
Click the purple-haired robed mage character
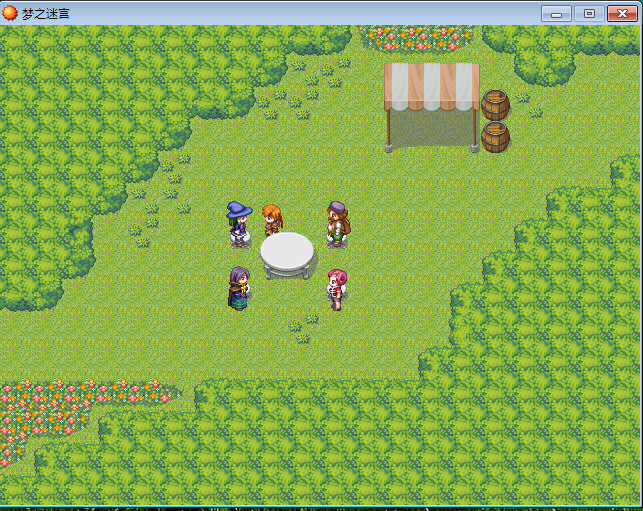click(x=239, y=288)
